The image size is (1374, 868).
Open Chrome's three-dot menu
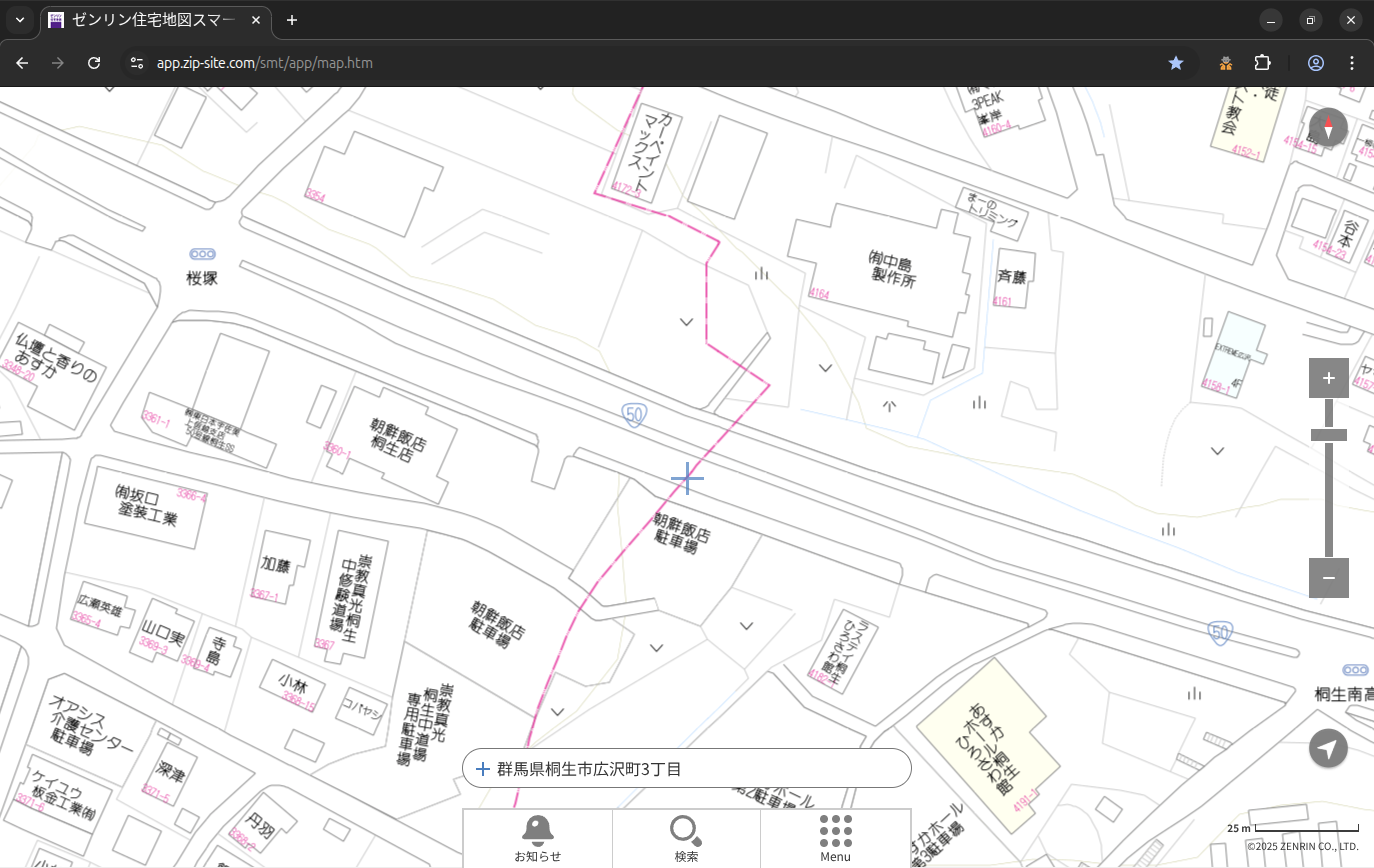tap(1352, 63)
